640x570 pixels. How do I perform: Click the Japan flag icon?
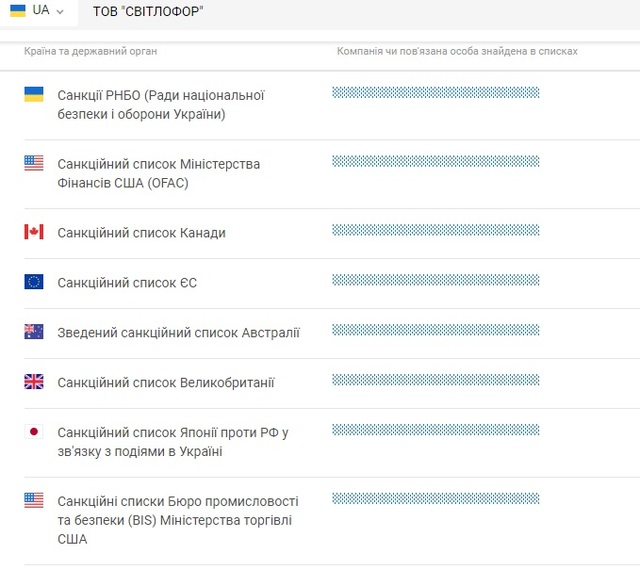click(x=34, y=432)
